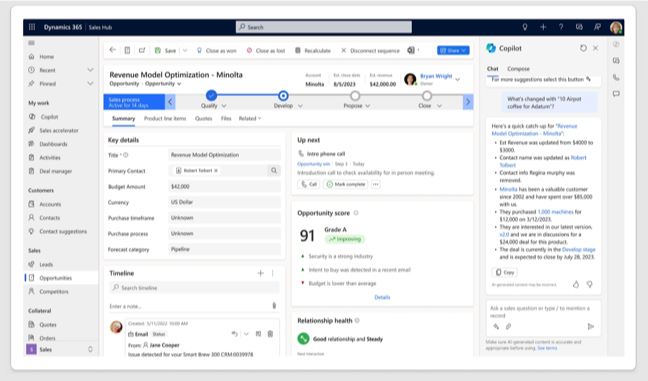The image size is (648, 381).
Task: Open record in new window icon
Action: click(x=142, y=50)
